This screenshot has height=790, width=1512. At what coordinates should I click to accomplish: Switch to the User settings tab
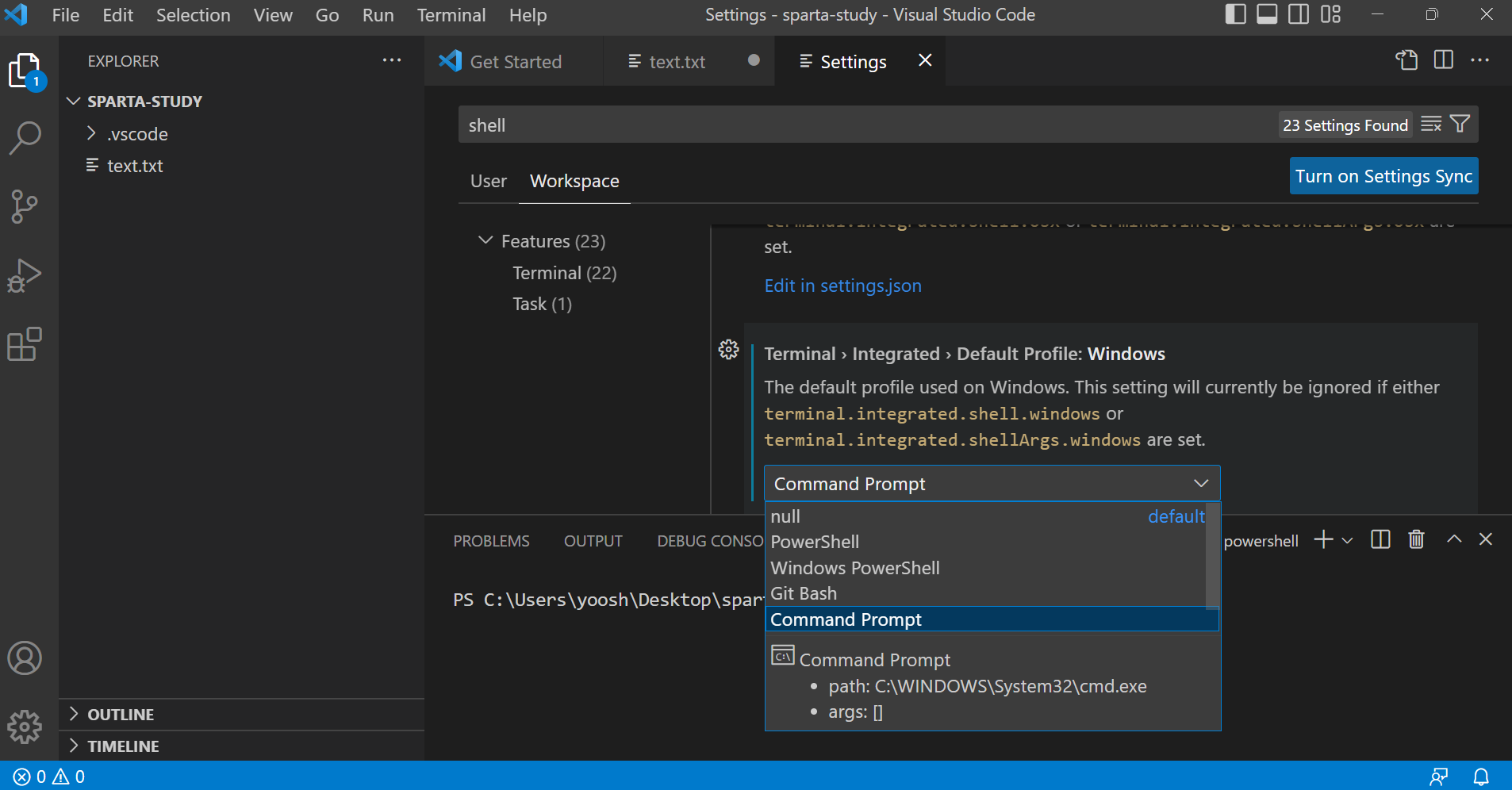489,181
